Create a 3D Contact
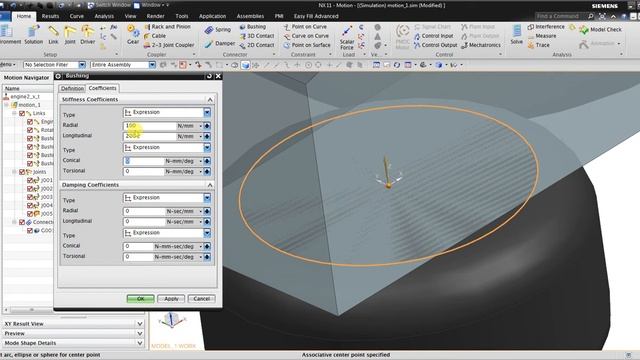Screen dimensions: 640x360 (257, 36)
